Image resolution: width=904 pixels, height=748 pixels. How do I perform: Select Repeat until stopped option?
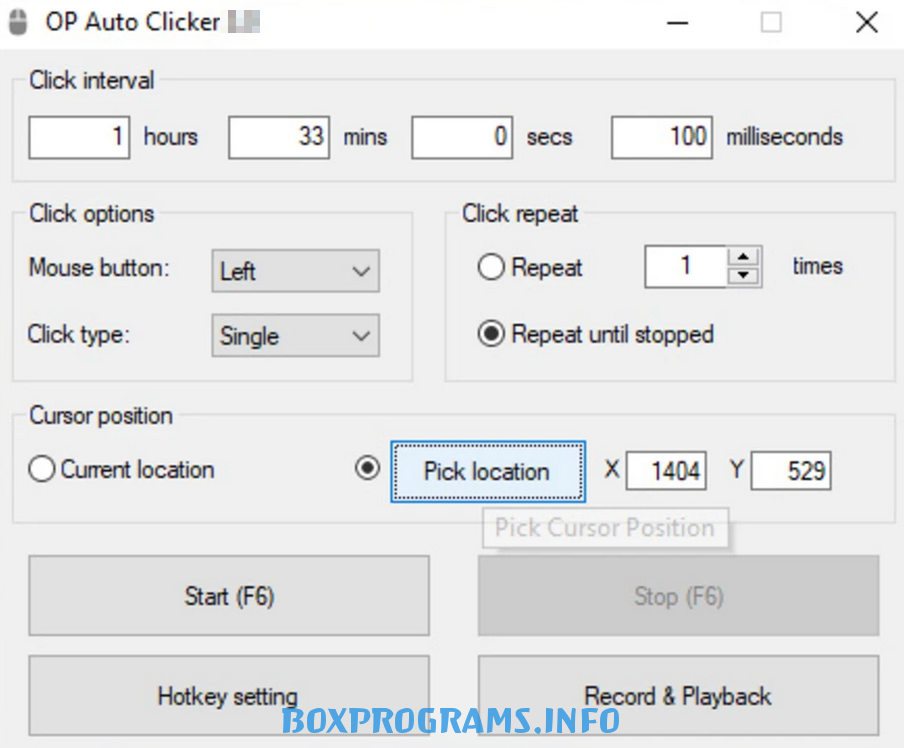pyautogui.click(x=490, y=334)
